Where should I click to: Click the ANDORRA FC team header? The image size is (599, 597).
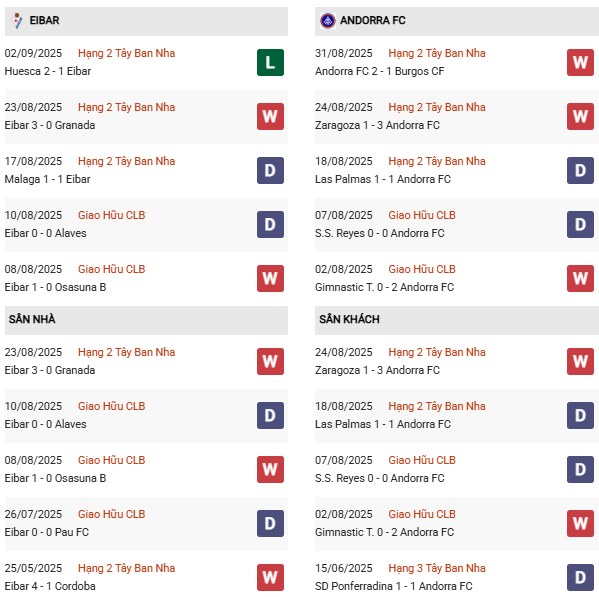(x=457, y=21)
